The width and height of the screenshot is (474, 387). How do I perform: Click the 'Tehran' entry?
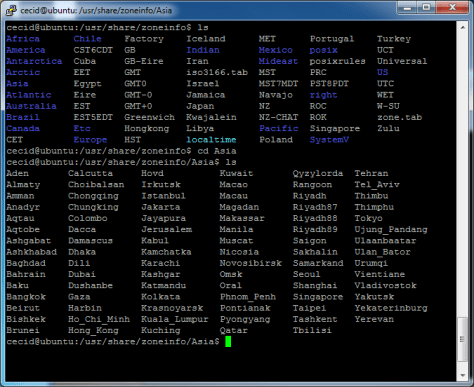click(371, 173)
